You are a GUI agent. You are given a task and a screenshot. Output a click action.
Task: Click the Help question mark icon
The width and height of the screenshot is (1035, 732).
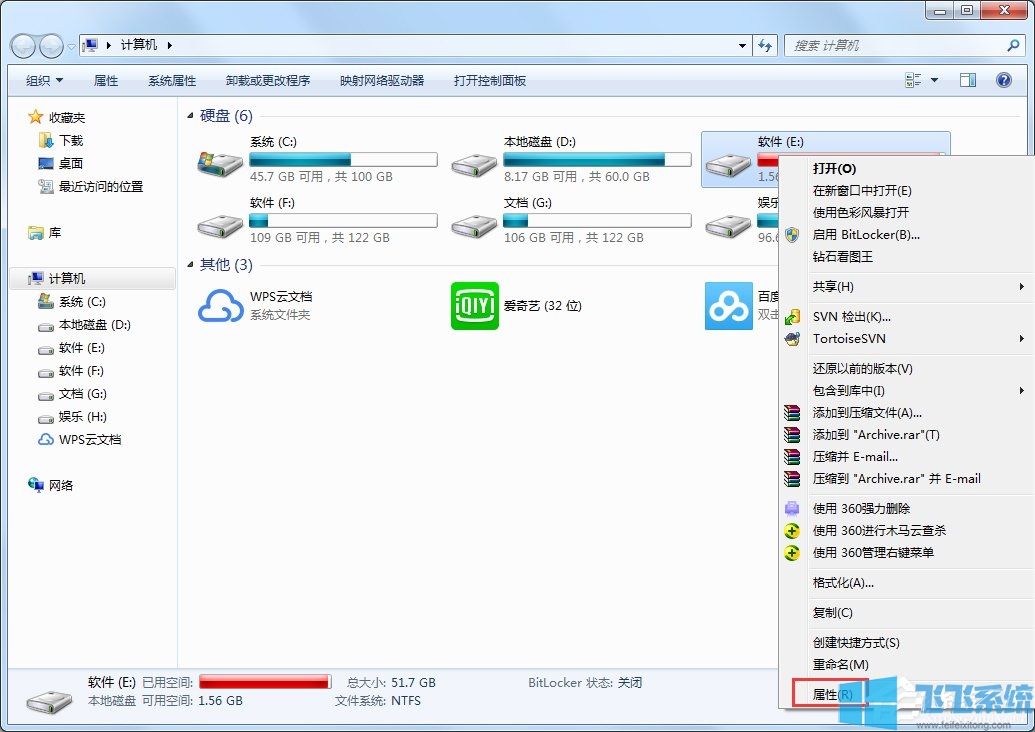[x=1003, y=80]
